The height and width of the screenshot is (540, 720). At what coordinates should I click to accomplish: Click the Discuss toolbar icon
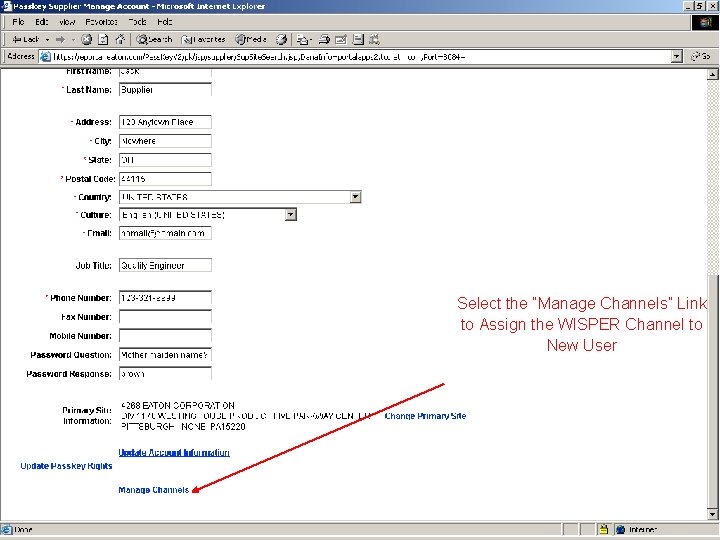tap(358, 39)
